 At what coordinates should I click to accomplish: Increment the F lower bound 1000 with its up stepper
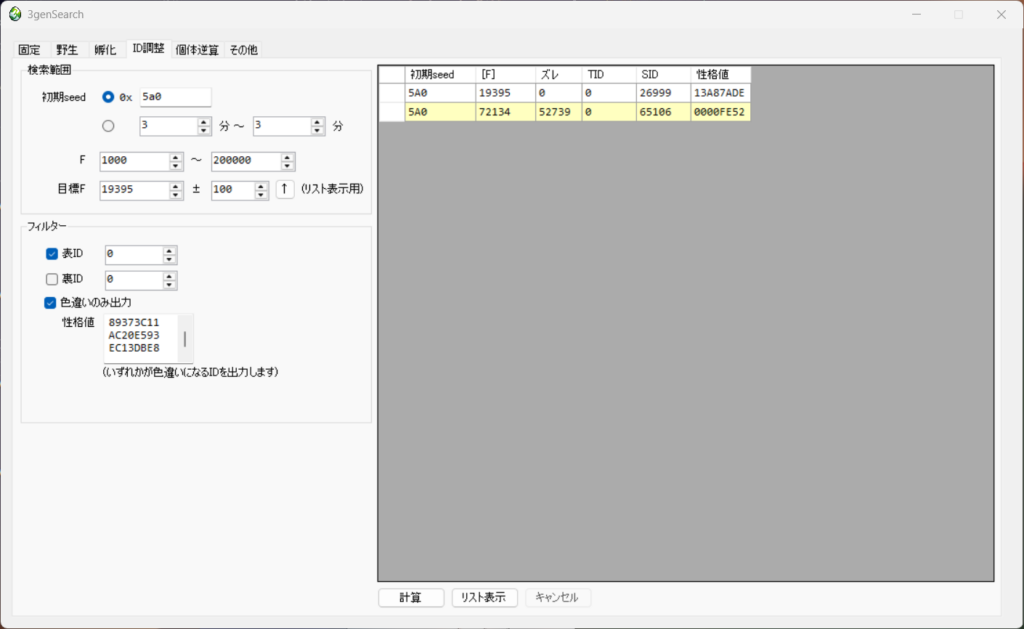[x=175, y=156]
